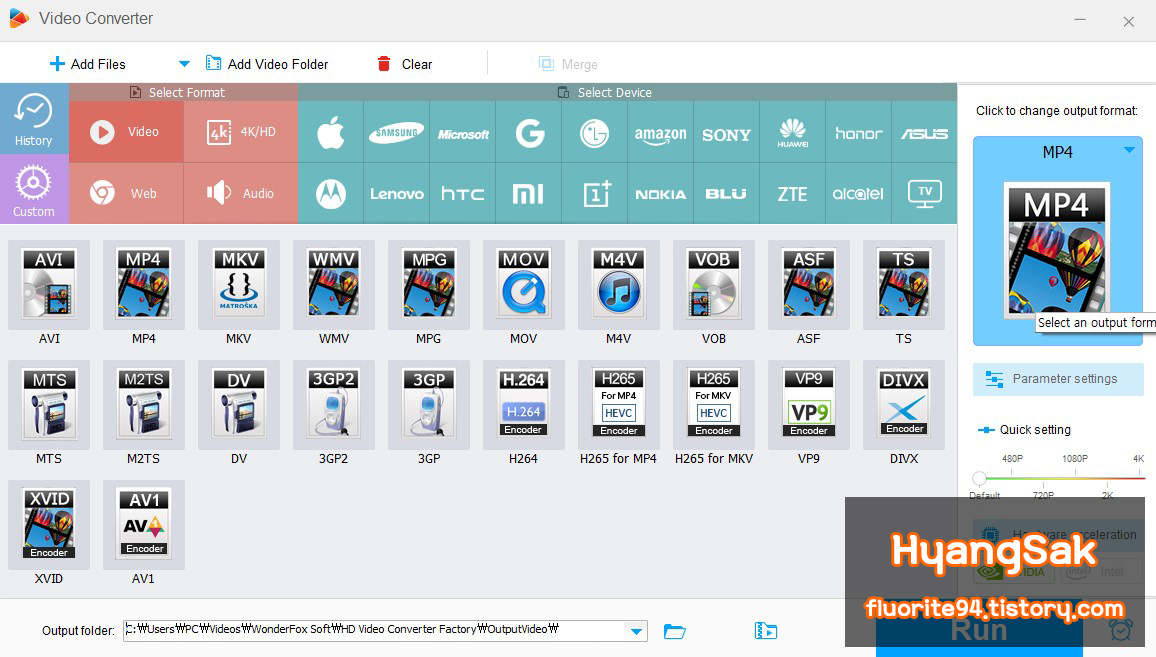
Task: Click the large MP4 format thumbnail
Action: pos(1057,249)
